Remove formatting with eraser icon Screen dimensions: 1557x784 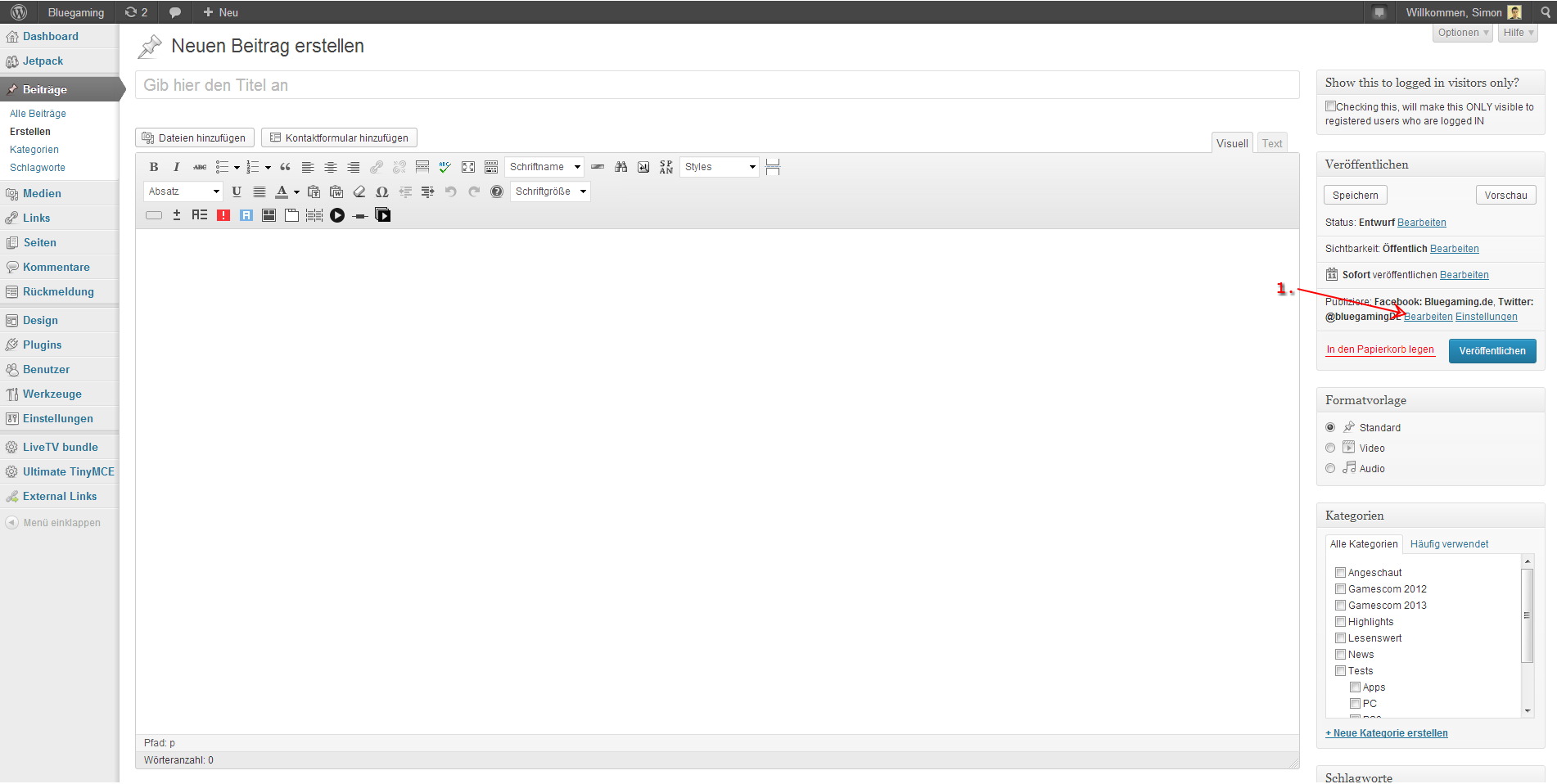tap(359, 191)
